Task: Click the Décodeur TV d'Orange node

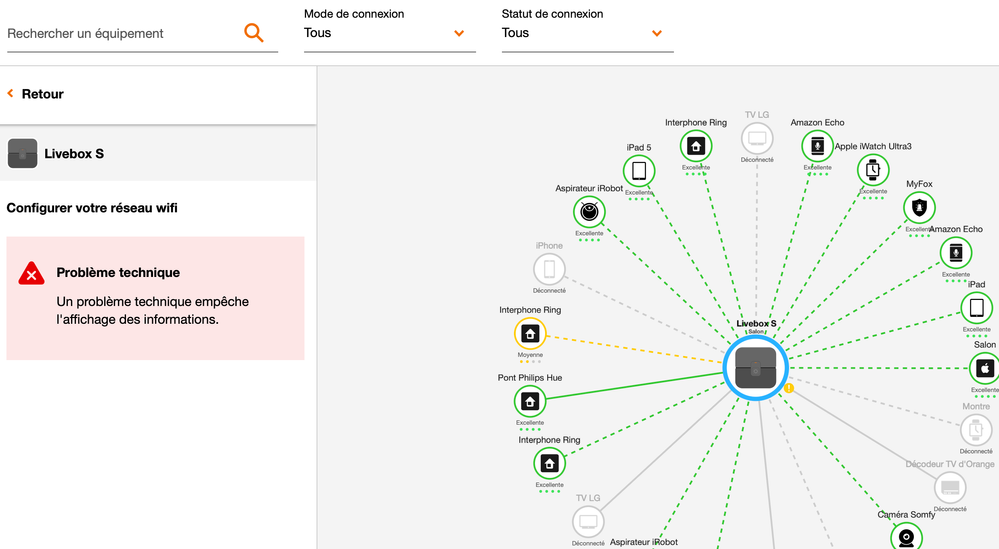Action: pyautogui.click(x=950, y=488)
